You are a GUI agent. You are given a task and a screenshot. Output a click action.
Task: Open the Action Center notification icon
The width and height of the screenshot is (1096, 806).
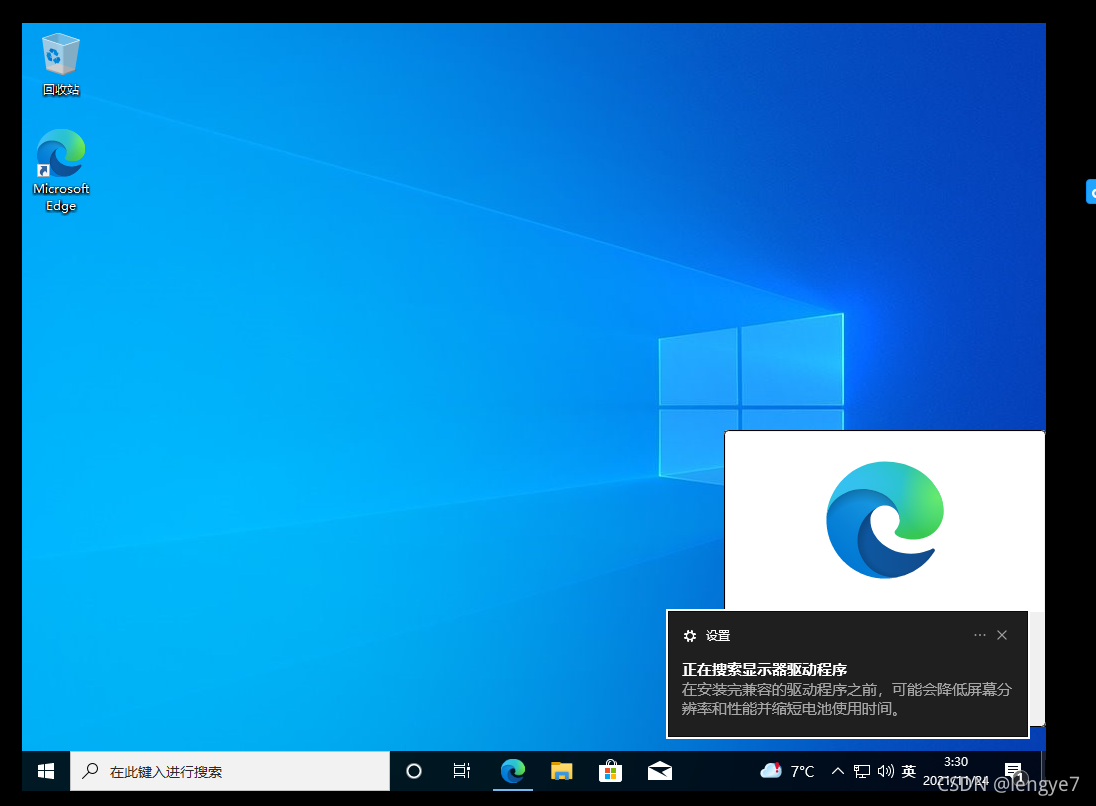[1013, 771]
